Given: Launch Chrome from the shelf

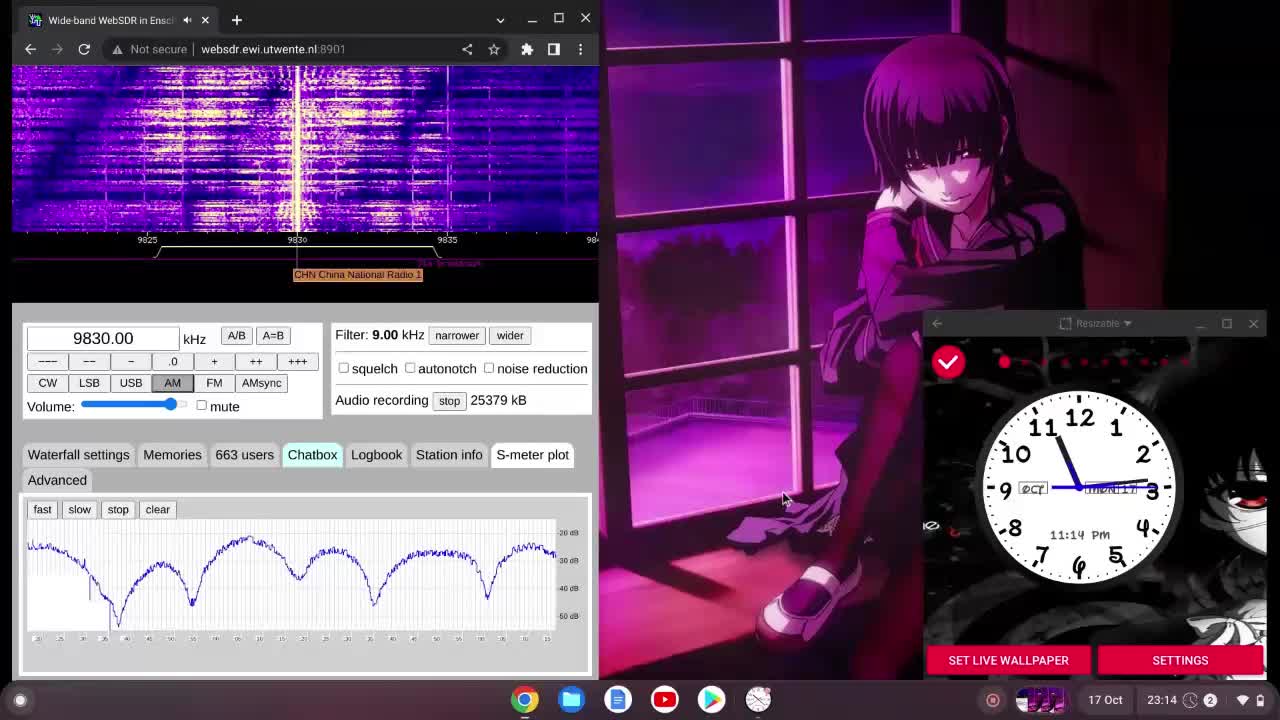Looking at the screenshot, I should coord(525,700).
